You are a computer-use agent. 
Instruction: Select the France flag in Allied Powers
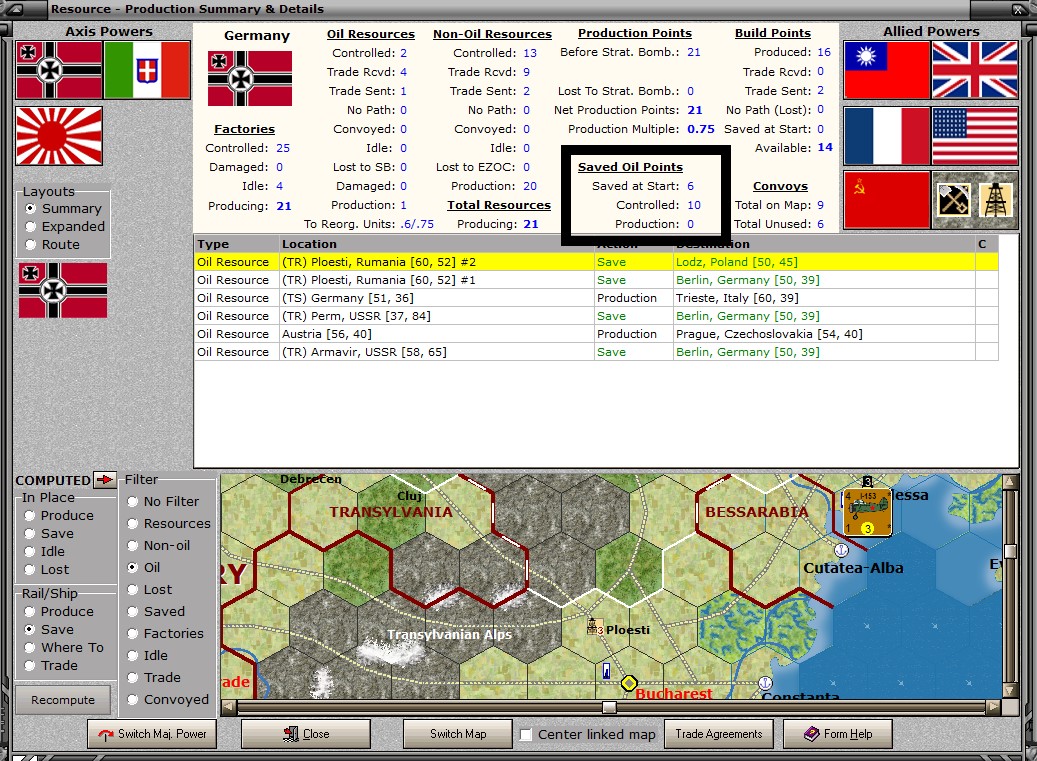click(x=886, y=136)
